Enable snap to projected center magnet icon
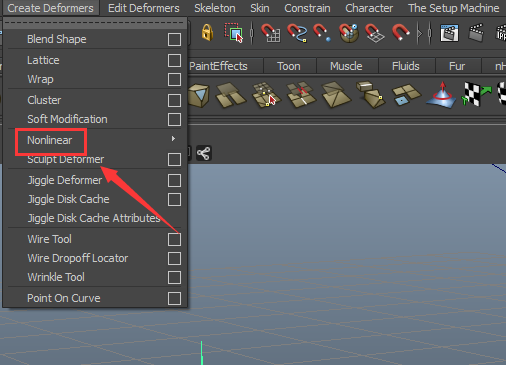Viewport: 506px width, 365px height. pyautogui.click(x=349, y=33)
